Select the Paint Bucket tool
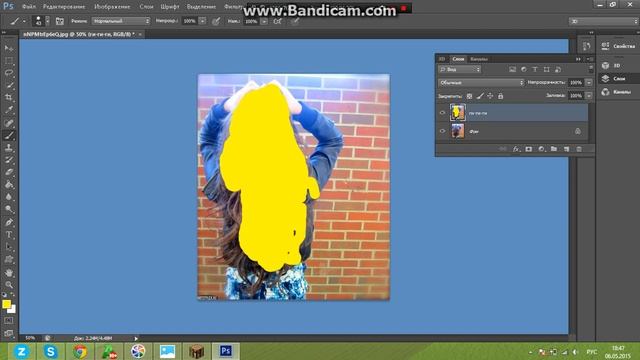640x360 pixels. tap(9, 184)
